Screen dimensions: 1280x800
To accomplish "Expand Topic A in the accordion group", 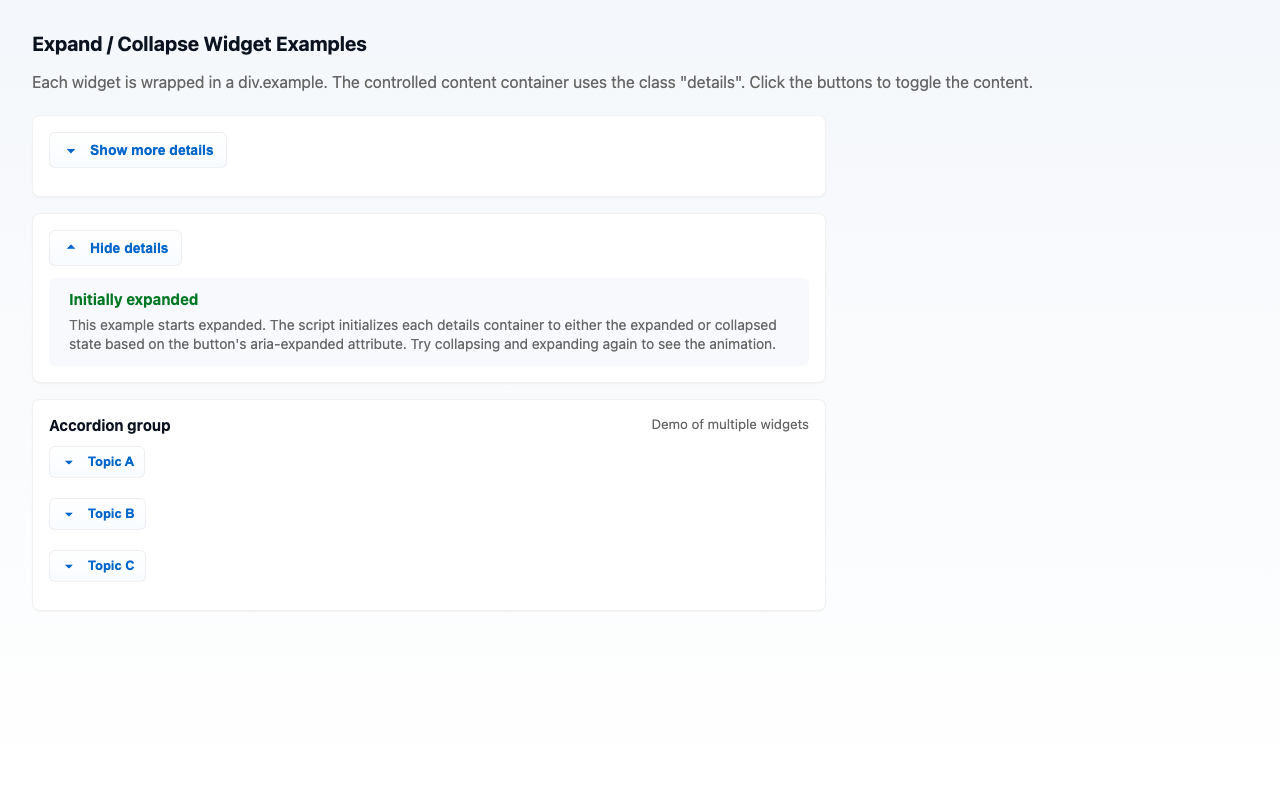I will pyautogui.click(x=97, y=462).
